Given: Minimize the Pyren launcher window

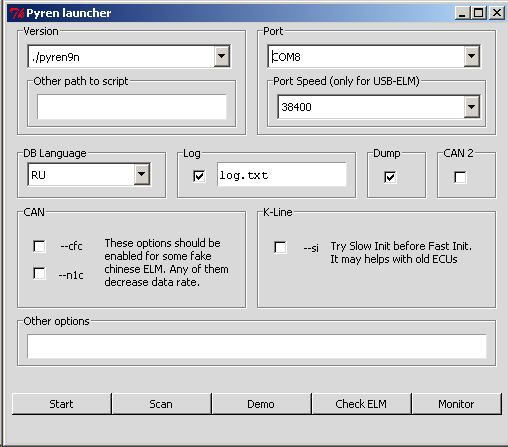Looking at the screenshot, I should click(462, 13).
